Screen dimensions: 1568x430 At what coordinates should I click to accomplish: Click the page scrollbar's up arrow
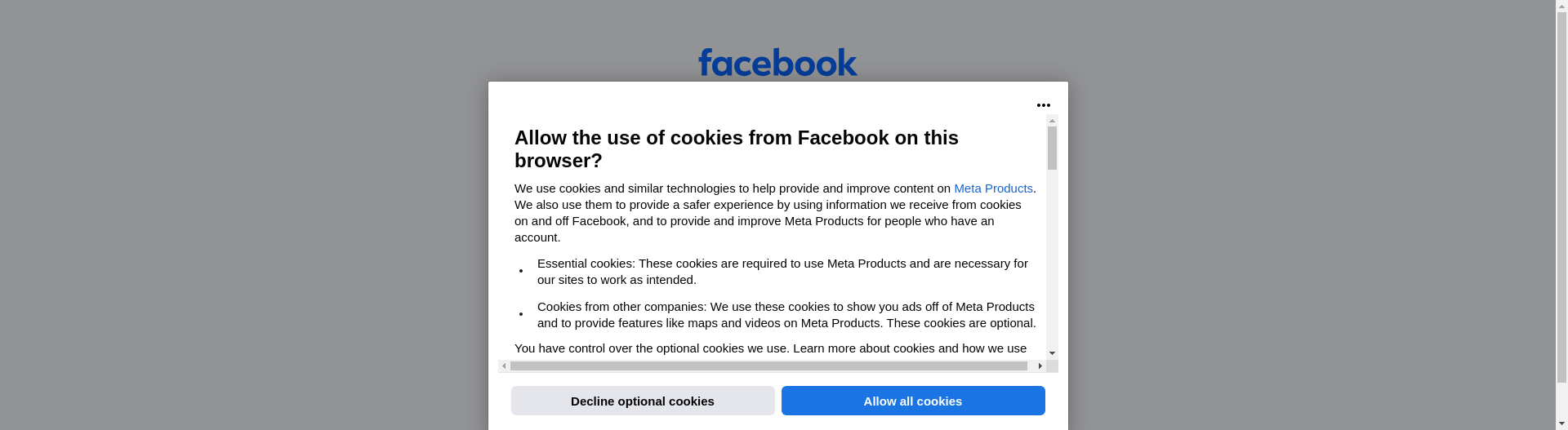[1561, 5]
